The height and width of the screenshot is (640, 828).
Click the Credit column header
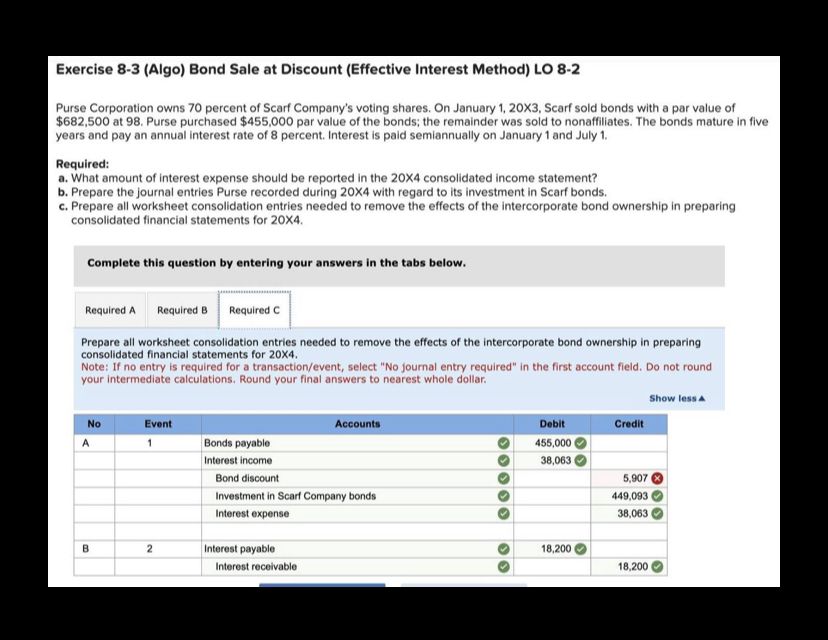[x=629, y=424]
